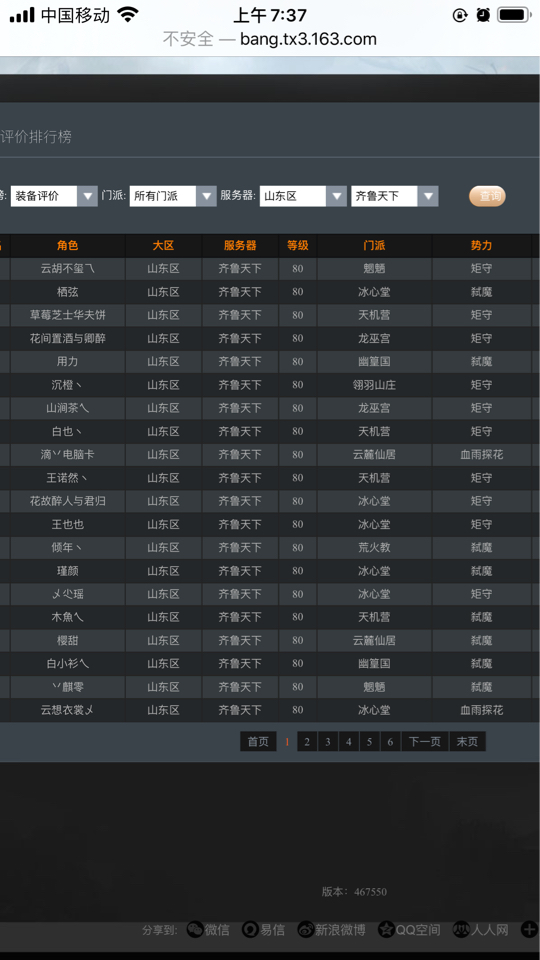540x960 pixels.
Task: Share page via the Yixin icon
Action: pyautogui.click(x=250, y=929)
